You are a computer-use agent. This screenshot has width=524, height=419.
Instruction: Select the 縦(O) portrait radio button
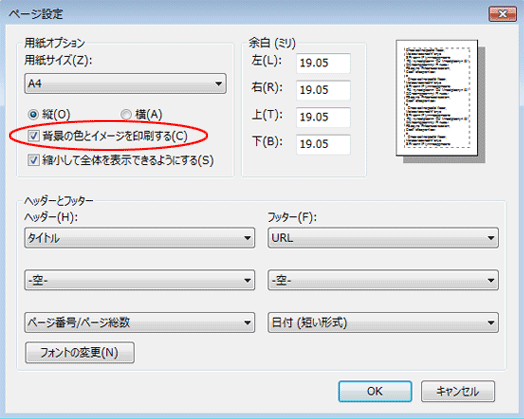33,115
